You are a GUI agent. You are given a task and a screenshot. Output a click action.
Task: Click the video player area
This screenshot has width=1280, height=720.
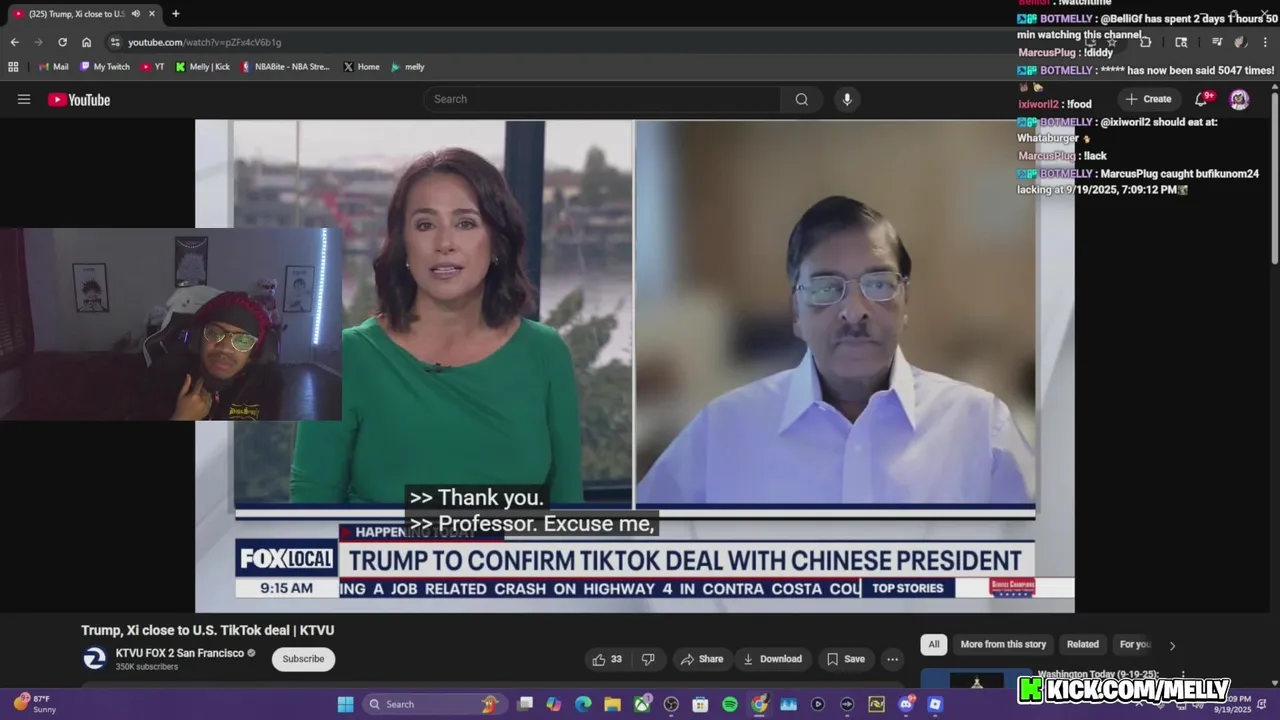coord(634,366)
